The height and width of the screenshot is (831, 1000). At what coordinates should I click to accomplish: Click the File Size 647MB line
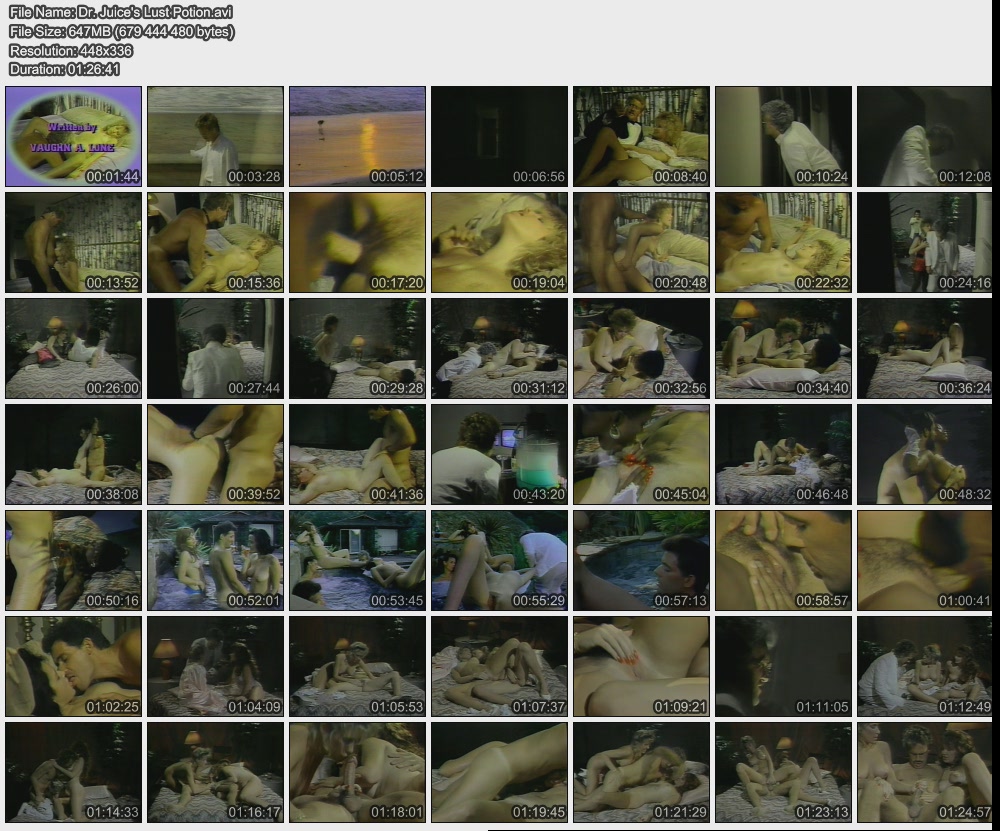point(121,31)
